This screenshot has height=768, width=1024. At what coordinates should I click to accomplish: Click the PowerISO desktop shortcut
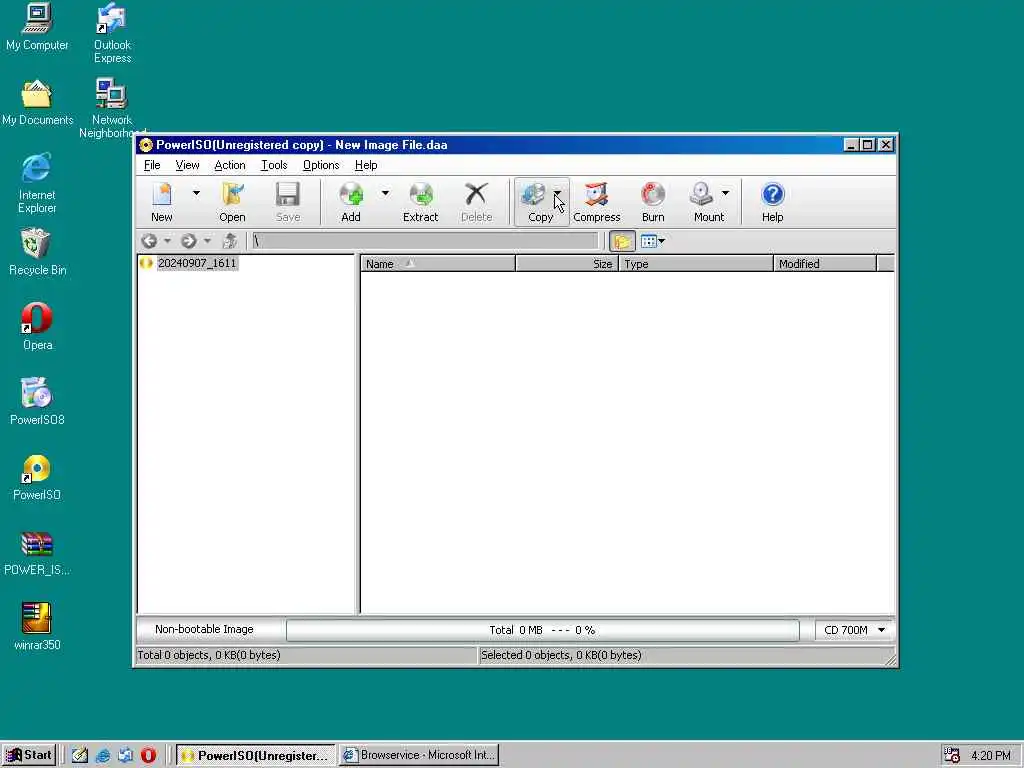click(x=37, y=477)
